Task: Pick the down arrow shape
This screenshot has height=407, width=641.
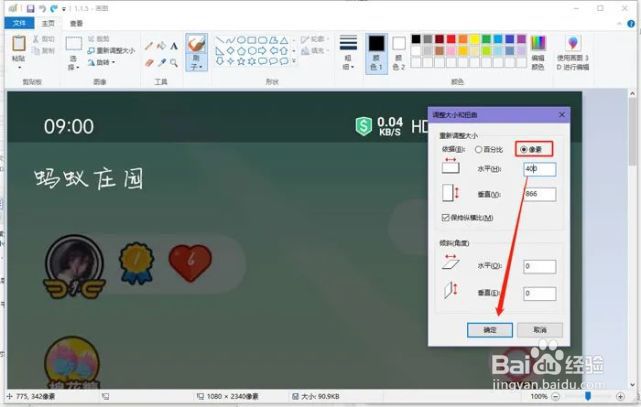Action: pos(220,61)
